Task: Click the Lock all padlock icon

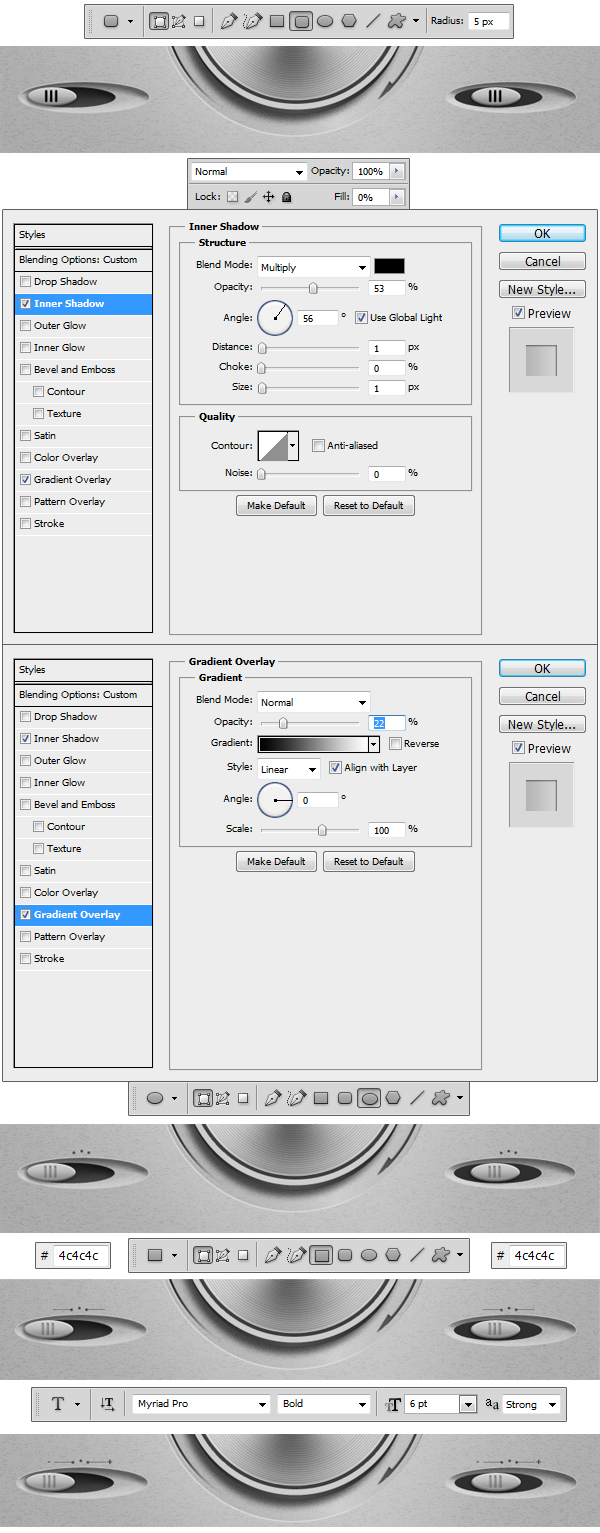Action: 286,198
